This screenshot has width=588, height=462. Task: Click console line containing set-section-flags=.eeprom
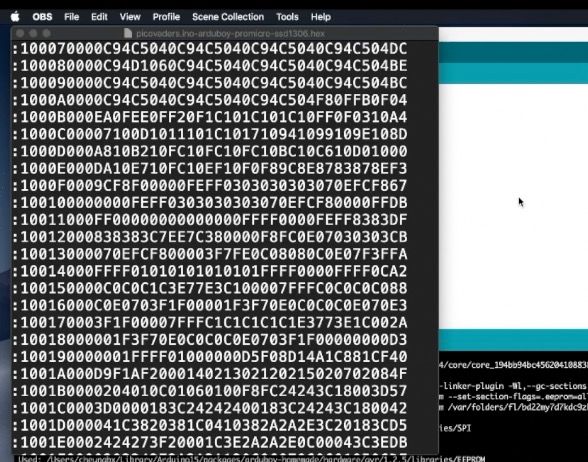(513, 397)
